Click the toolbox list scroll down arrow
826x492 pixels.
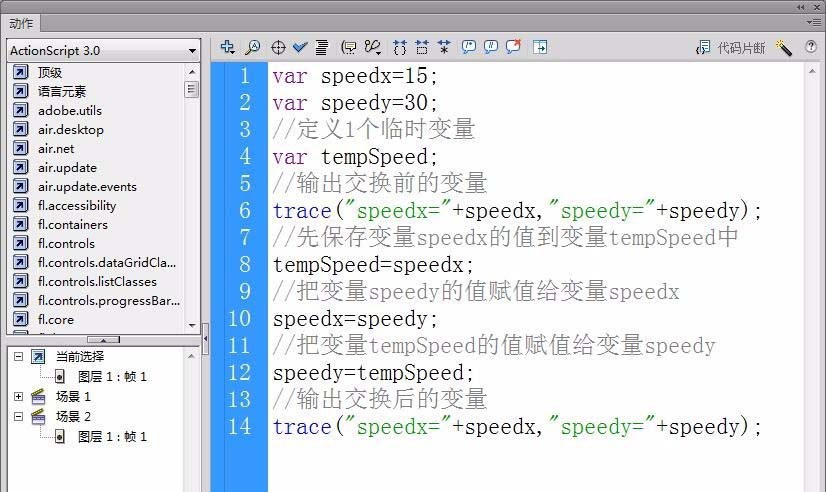point(192,325)
